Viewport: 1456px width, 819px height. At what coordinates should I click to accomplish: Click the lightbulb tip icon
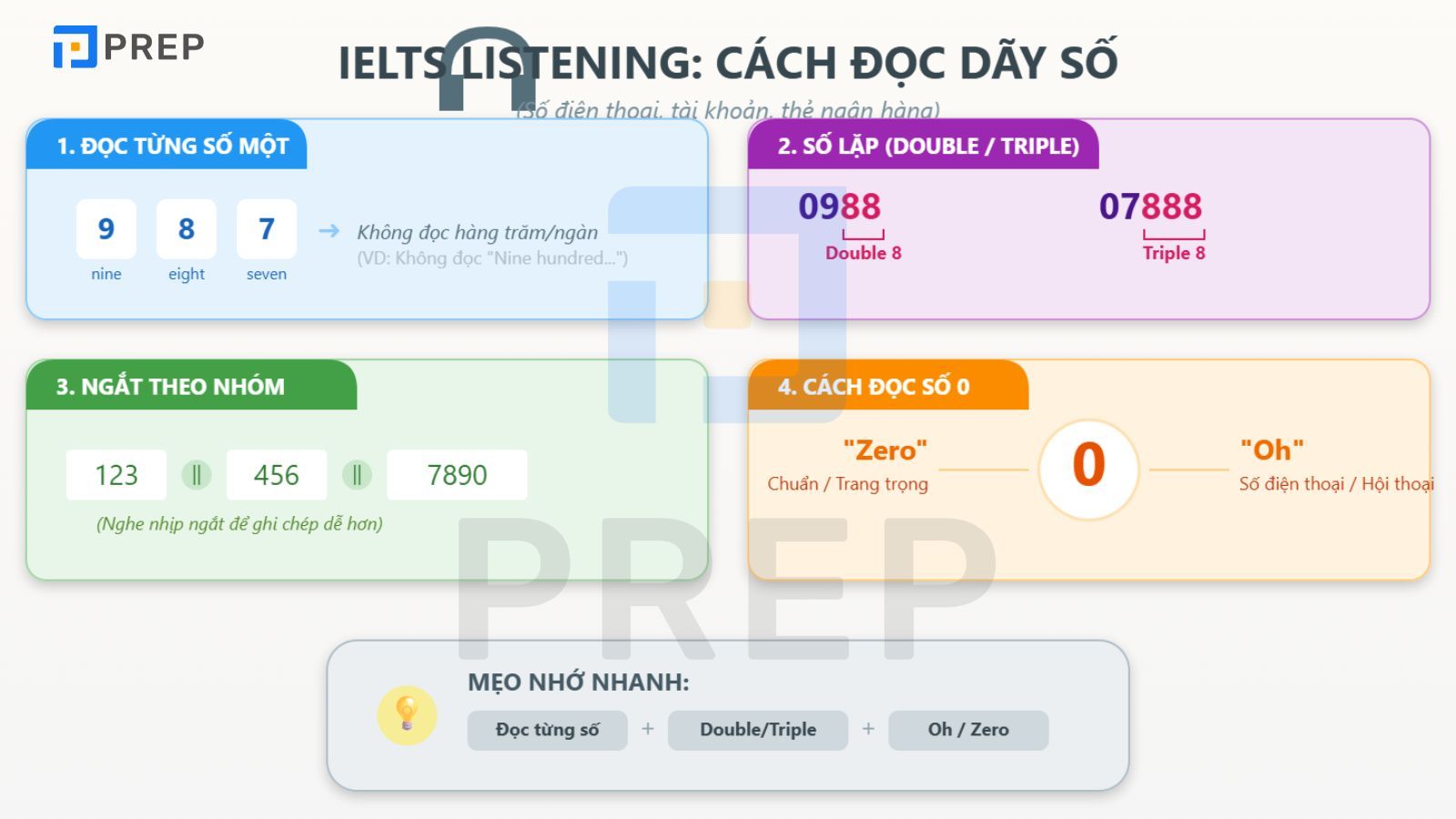tap(407, 715)
